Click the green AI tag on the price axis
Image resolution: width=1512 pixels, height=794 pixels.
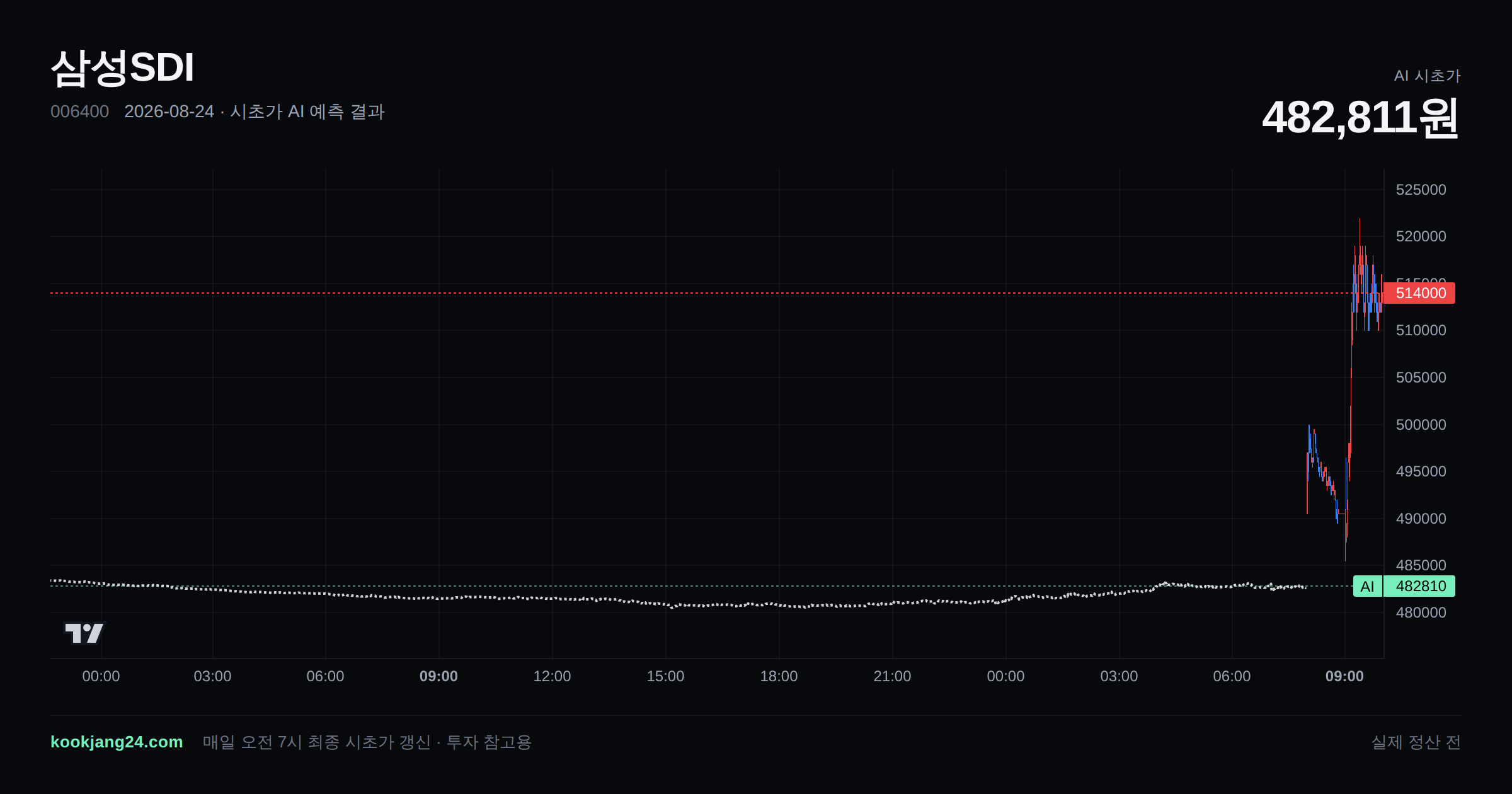pyautogui.click(x=1367, y=586)
